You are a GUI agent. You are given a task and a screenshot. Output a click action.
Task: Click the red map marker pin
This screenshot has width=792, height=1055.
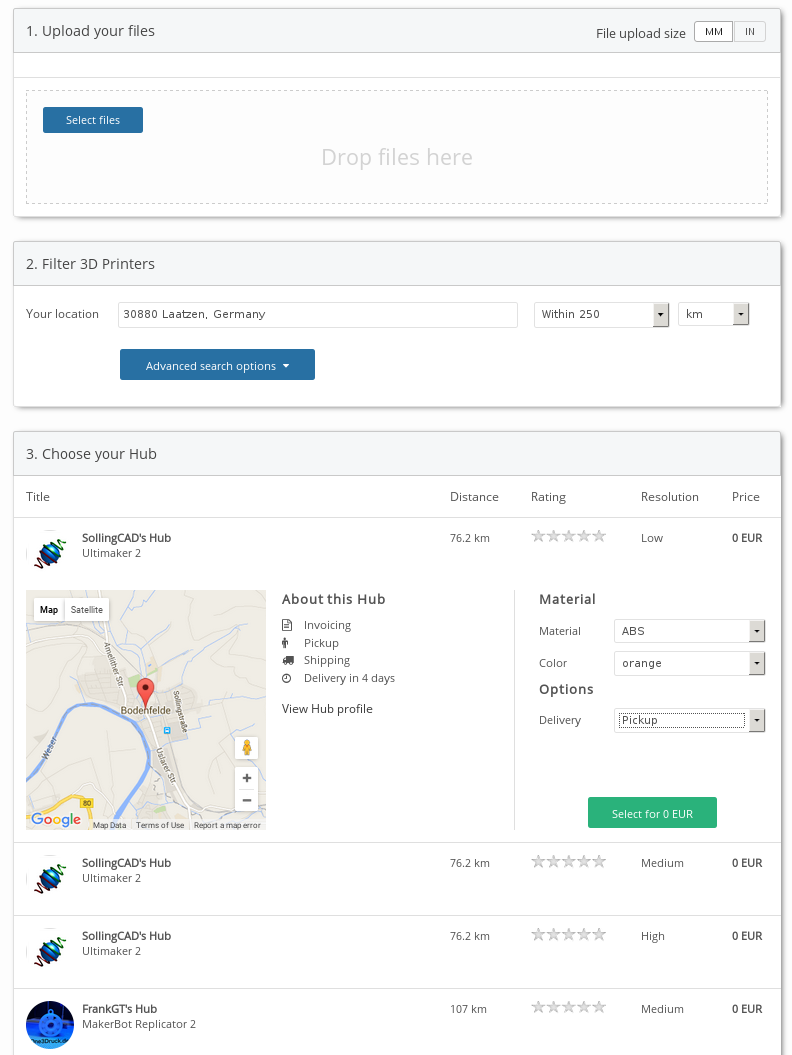(145, 692)
